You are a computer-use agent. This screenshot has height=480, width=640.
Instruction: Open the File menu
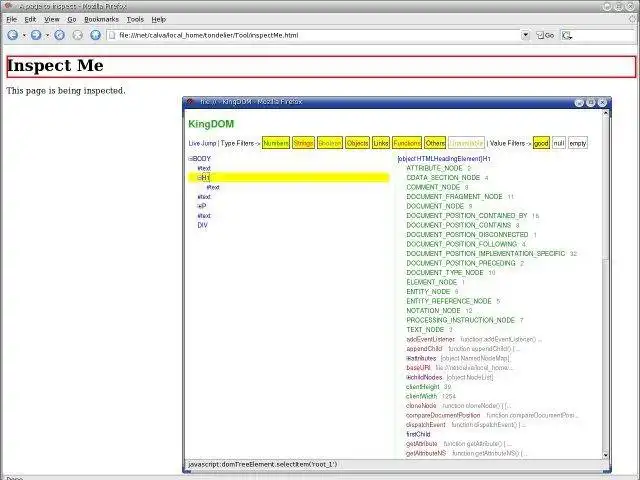[x=11, y=19]
